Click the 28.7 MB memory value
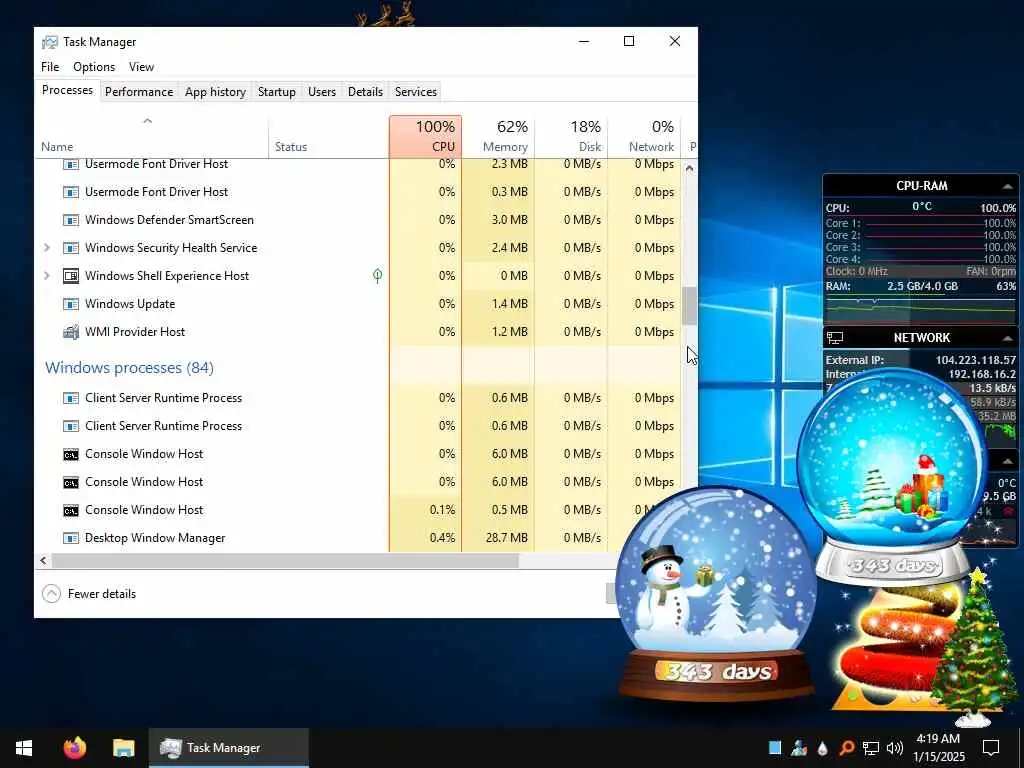 tap(506, 538)
